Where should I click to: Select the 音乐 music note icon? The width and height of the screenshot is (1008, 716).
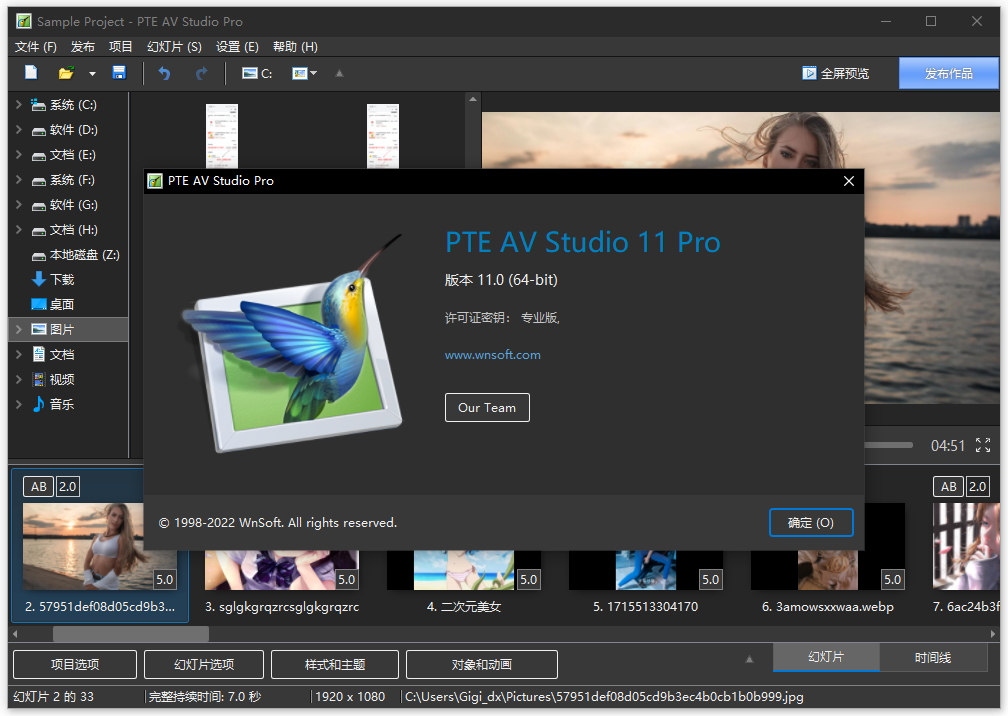pos(39,404)
